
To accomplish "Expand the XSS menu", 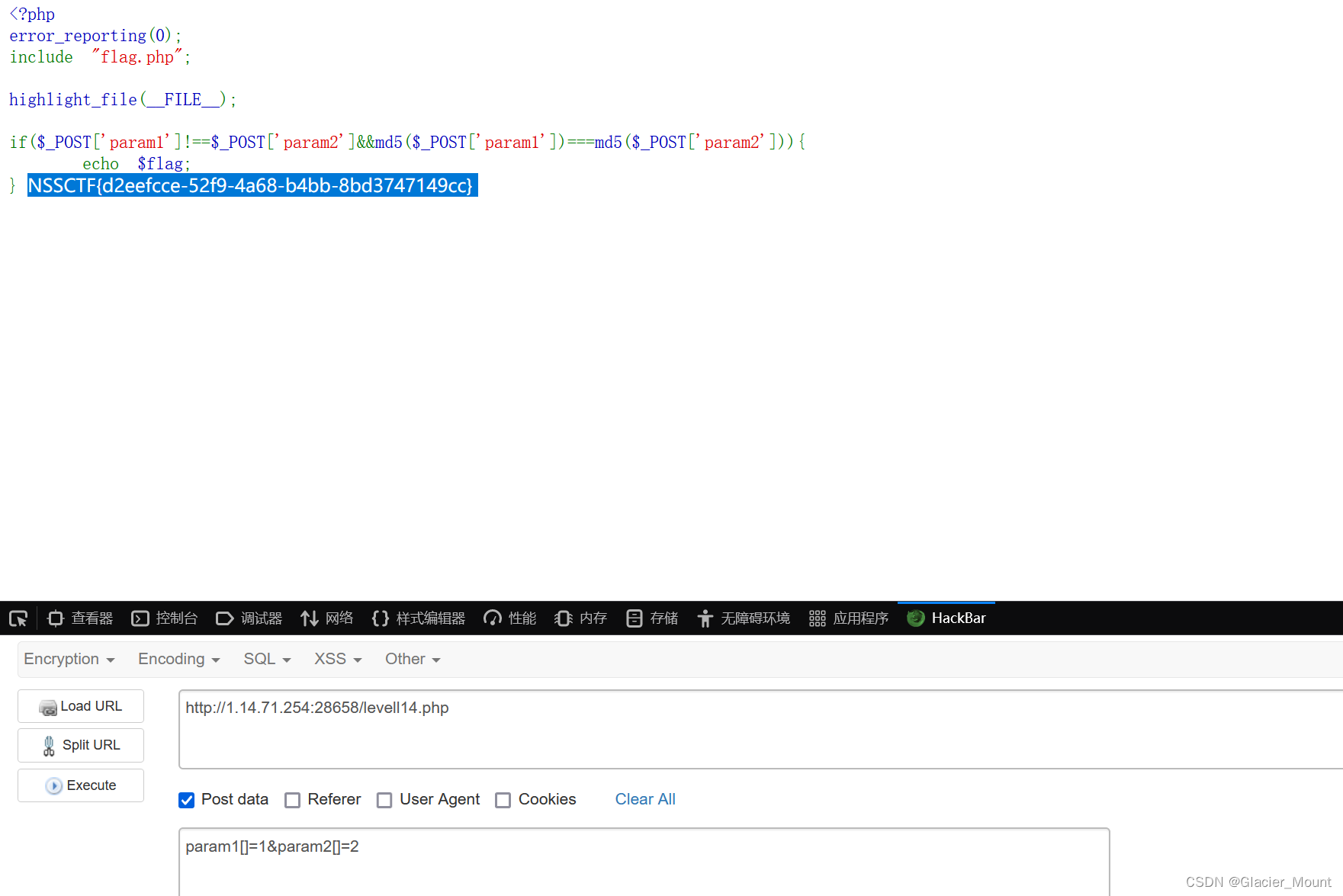I will [336, 659].
